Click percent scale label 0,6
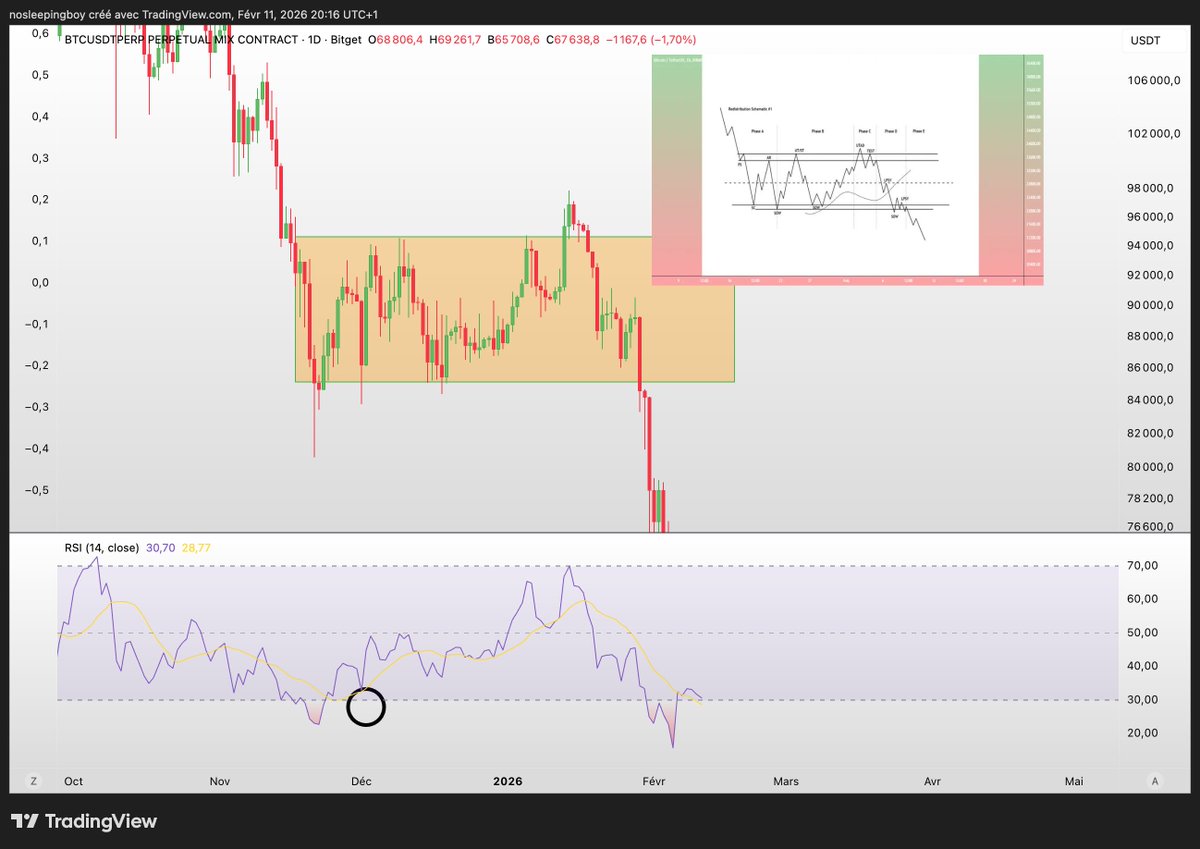The width and height of the screenshot is (1200, 849). [40, 32]
